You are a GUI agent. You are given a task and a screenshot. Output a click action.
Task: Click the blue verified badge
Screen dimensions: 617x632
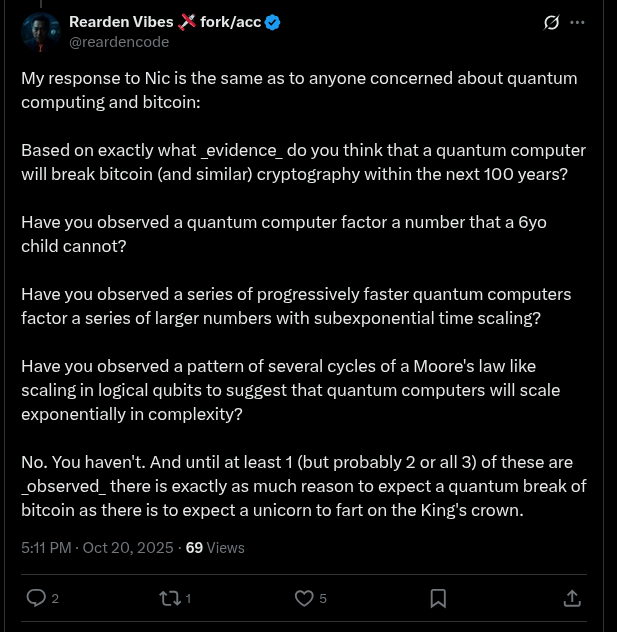(273, 22)
